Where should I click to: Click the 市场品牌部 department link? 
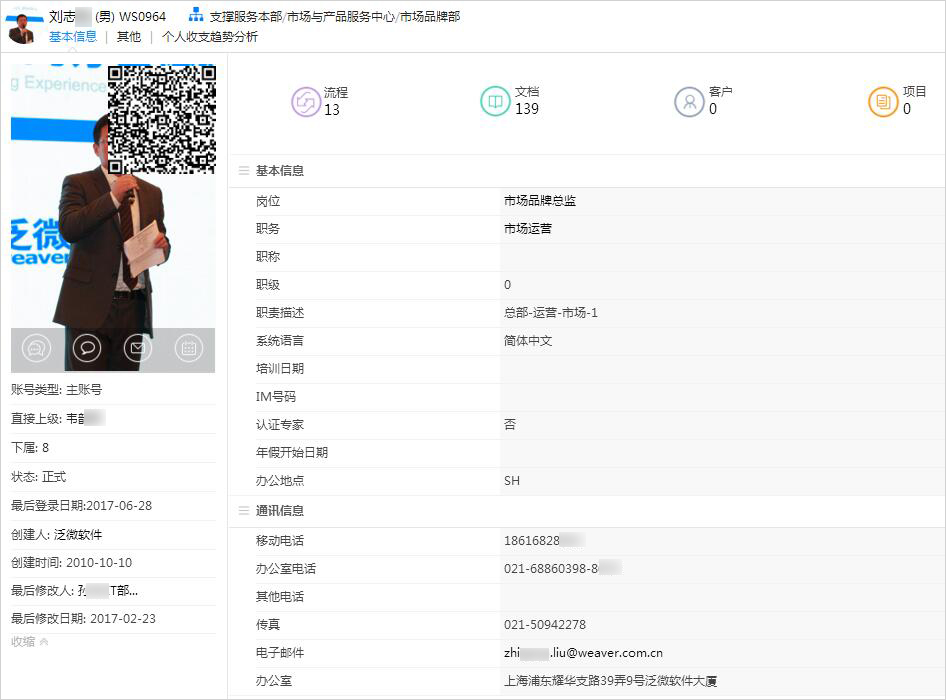430,17
